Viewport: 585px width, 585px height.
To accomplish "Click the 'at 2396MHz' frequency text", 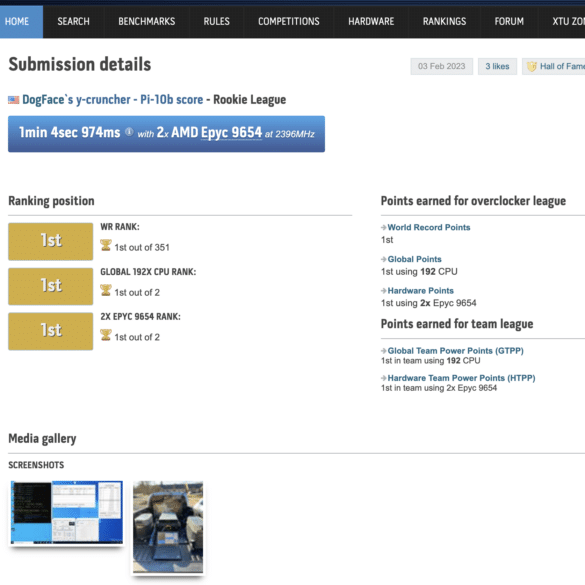I will (x=290, y=134).
